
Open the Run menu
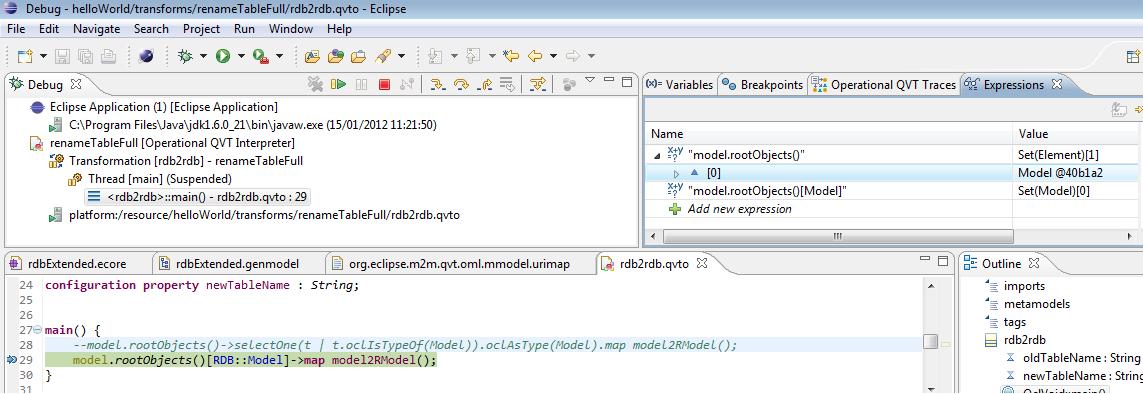[x=244, y=29]
